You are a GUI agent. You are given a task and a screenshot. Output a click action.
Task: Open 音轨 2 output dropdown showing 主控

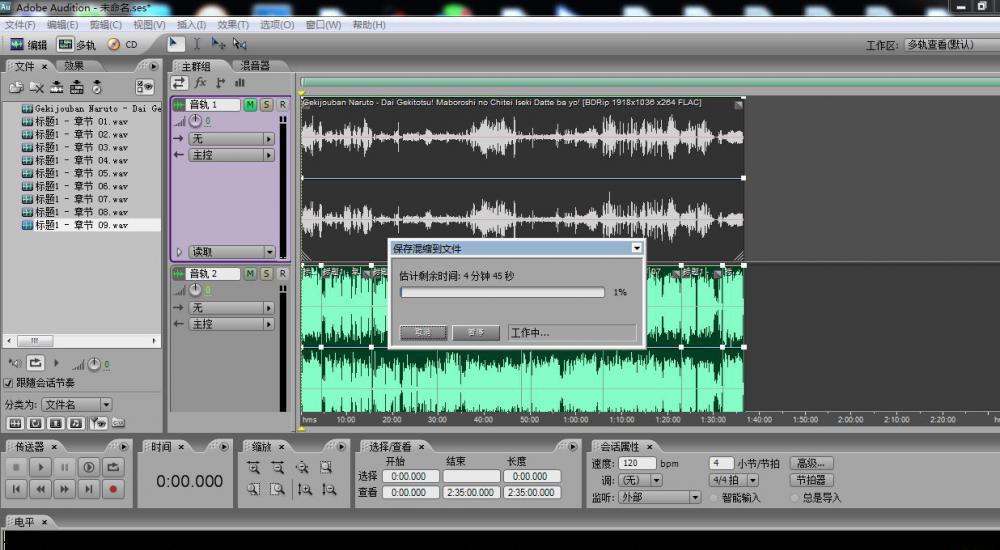(231, 324)
